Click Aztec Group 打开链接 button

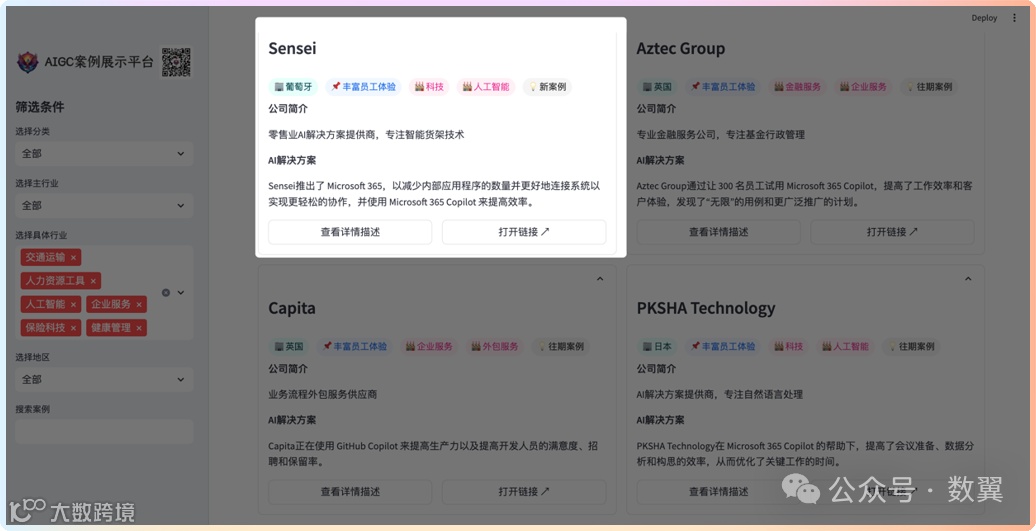pos(892,232)
